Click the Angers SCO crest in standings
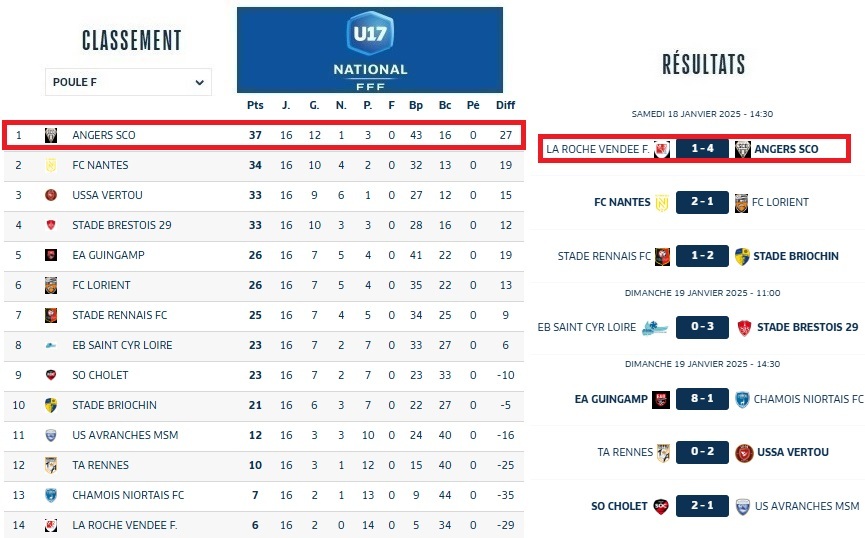The image size is (865, 538). (x=50, y=135)
